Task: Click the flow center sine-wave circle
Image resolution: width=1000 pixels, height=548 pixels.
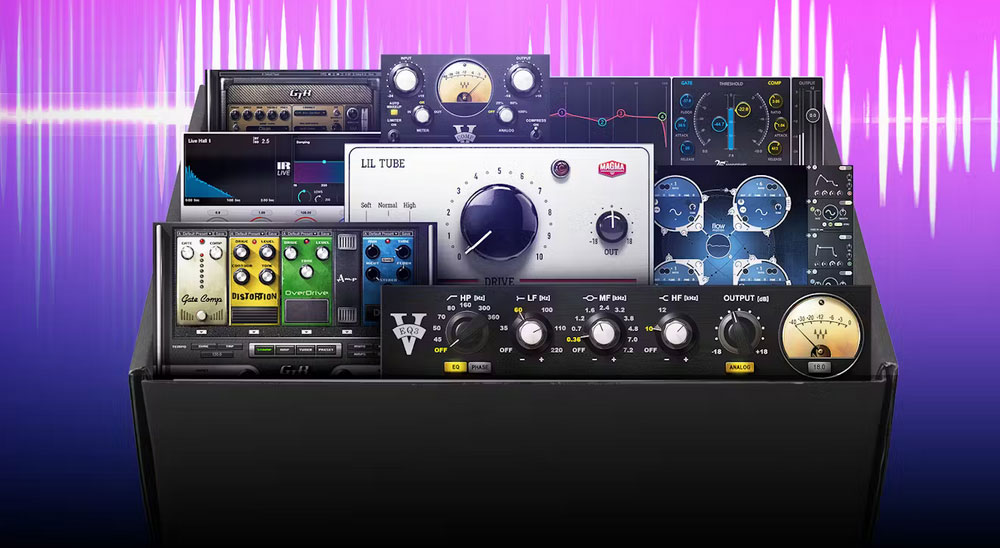Action: pos(719,245)
